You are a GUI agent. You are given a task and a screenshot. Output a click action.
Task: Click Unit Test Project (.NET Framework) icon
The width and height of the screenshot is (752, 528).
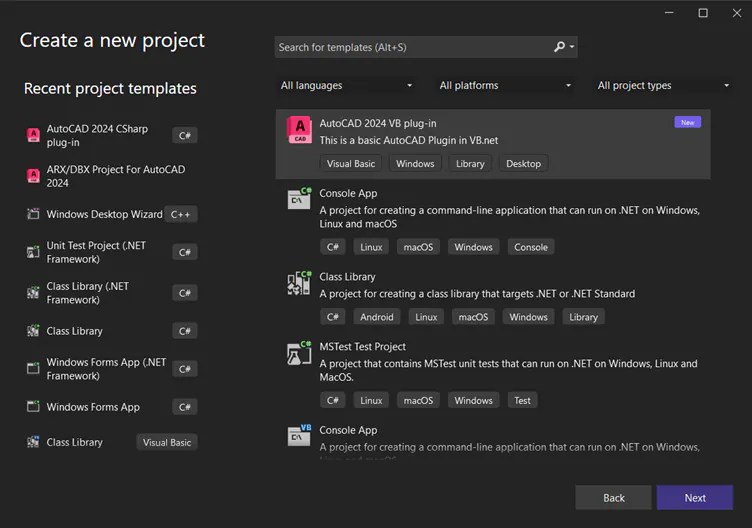[x=33, y=252]
